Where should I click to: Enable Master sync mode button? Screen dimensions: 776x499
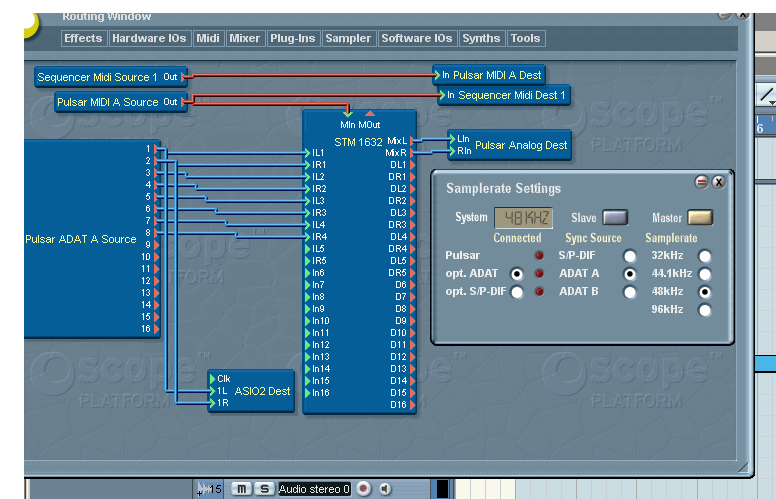(x=700, y=217)
